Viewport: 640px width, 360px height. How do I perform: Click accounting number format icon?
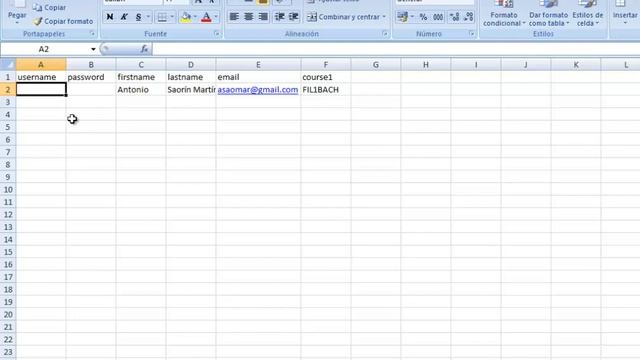click(402, 17)
